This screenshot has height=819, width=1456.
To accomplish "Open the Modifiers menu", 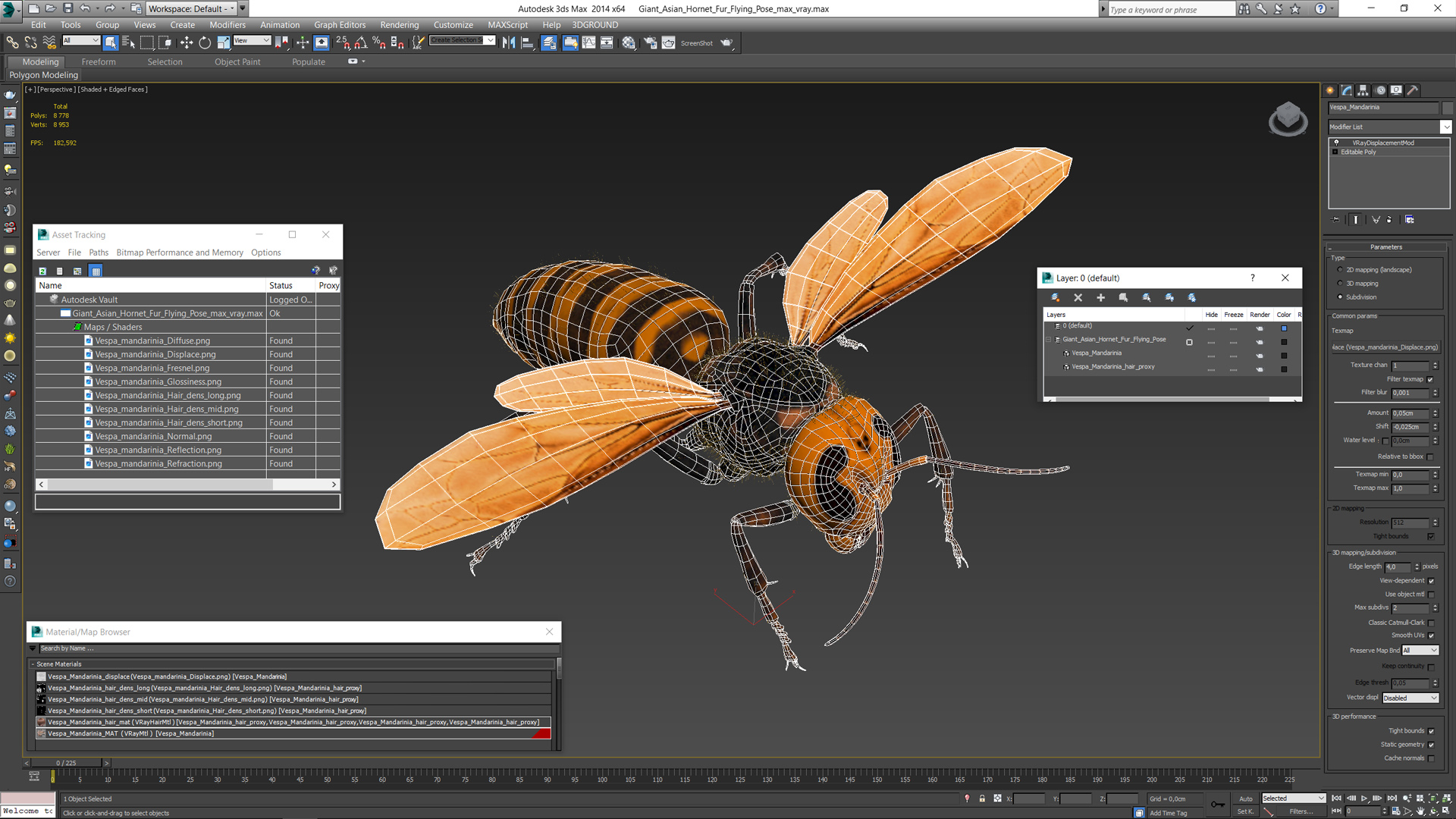I will coord(227,24).
